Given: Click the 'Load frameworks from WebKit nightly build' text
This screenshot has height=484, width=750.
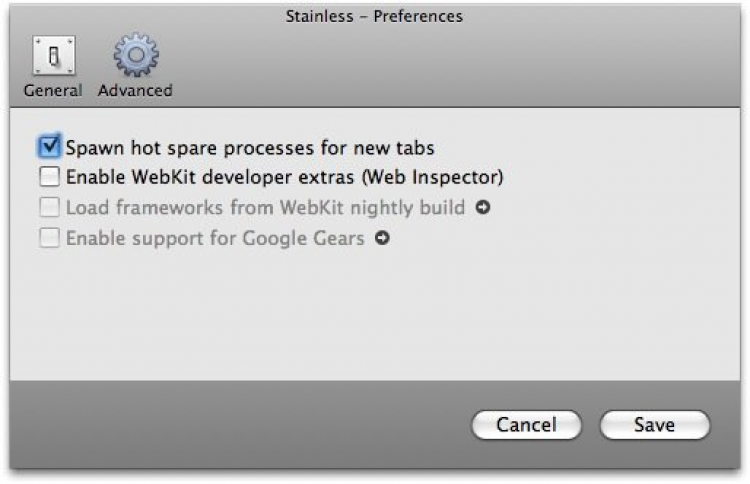Looking at the screenshot, I should (x=265, y=208).
